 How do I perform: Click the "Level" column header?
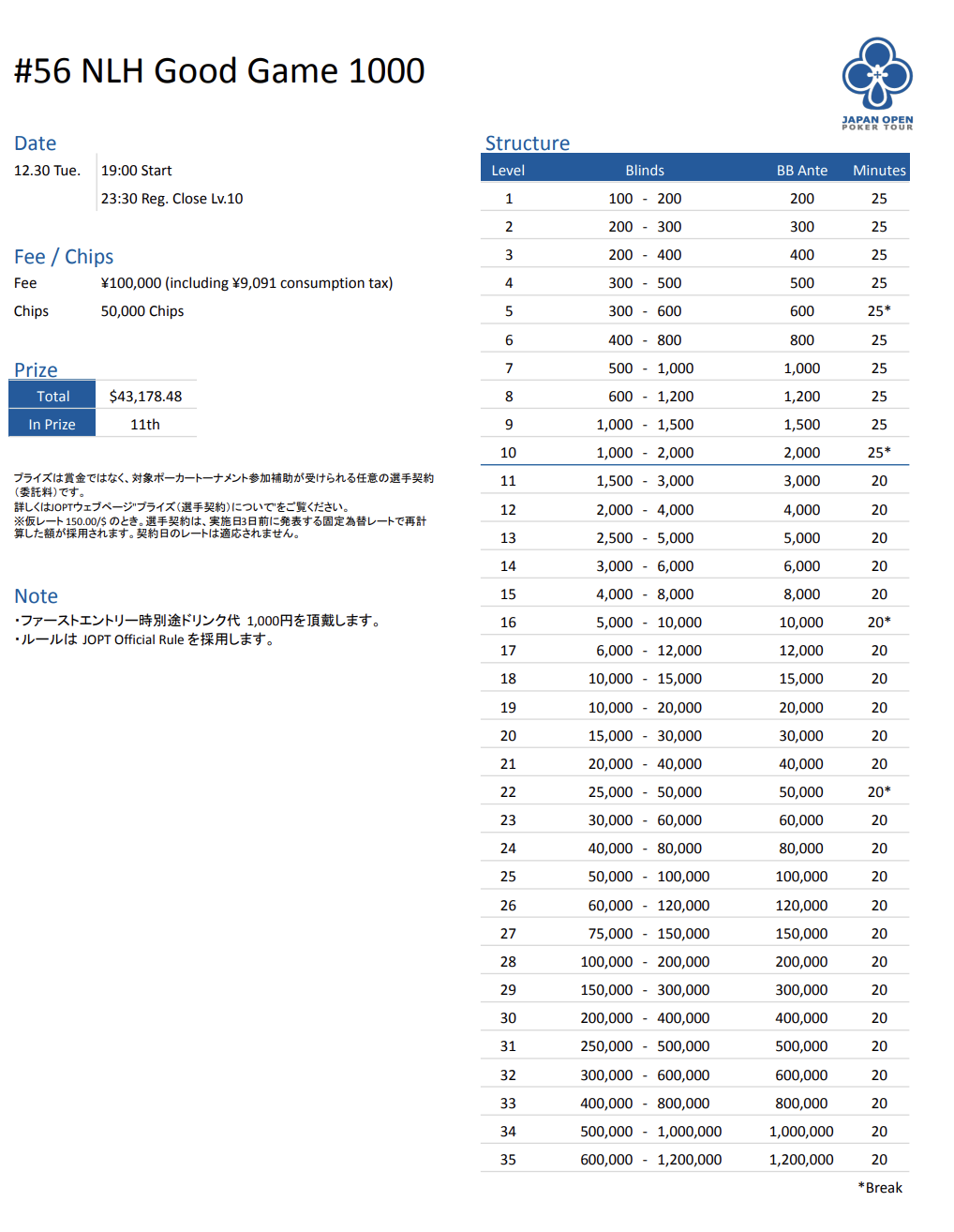coord(508,171)
